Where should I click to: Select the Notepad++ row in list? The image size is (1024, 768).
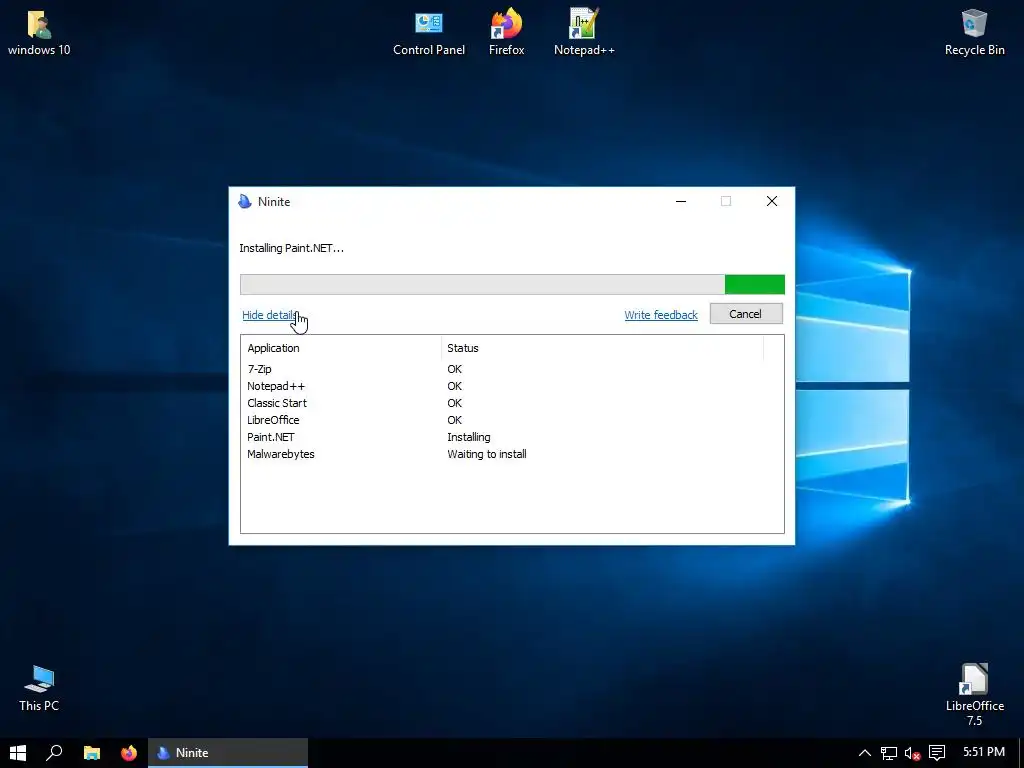point(512,386)
